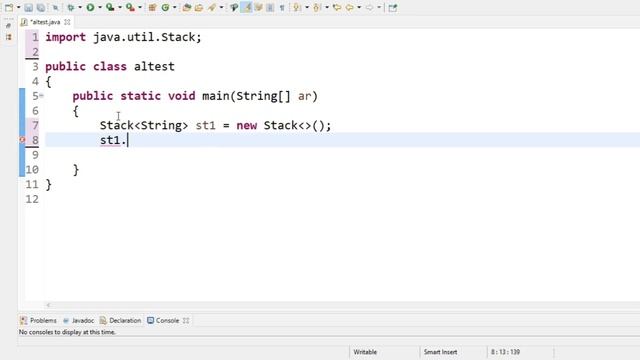Click the 'ar' parameter in main
640x360 pixels.
tap(304, 96)
